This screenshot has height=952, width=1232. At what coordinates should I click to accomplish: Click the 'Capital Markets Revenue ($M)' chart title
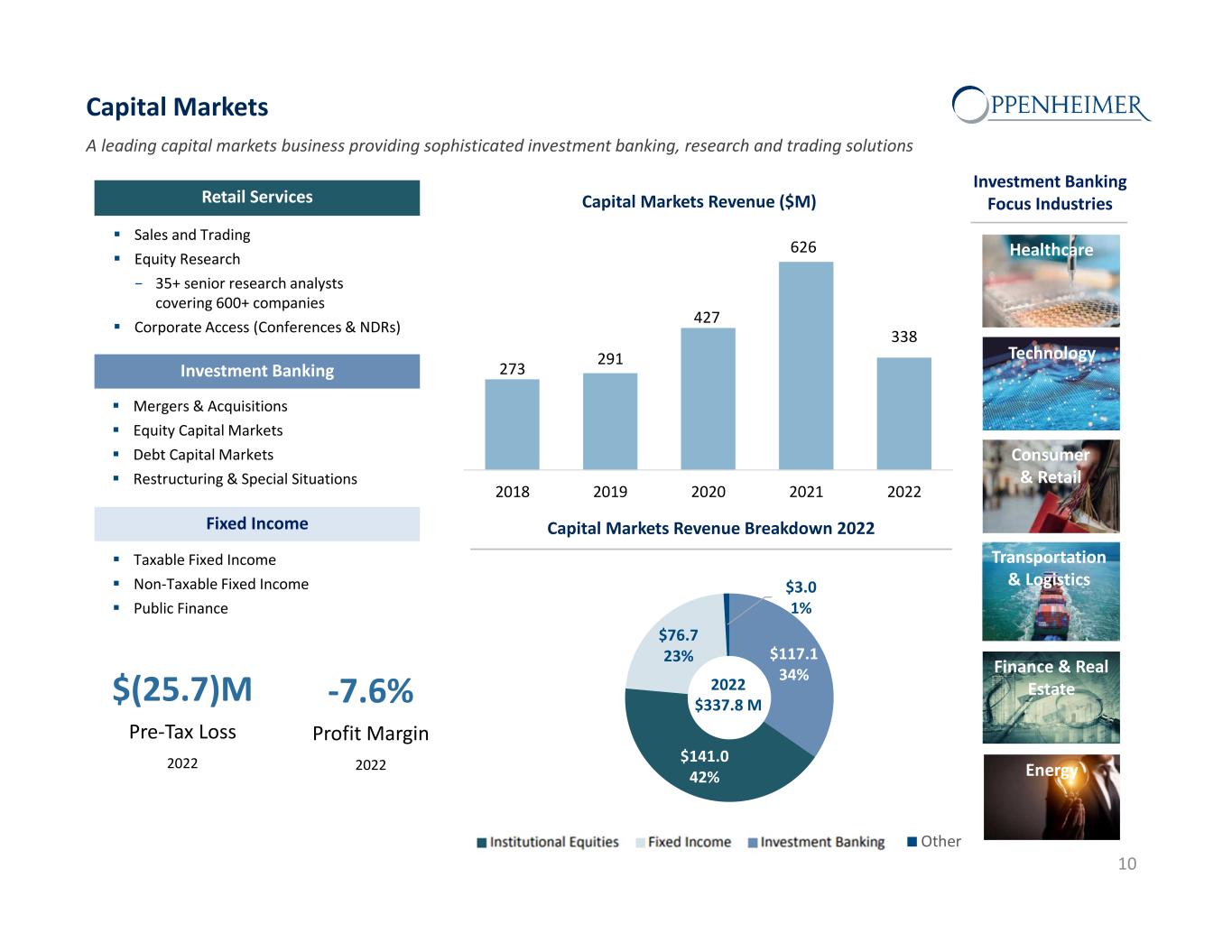coord(699,202)
